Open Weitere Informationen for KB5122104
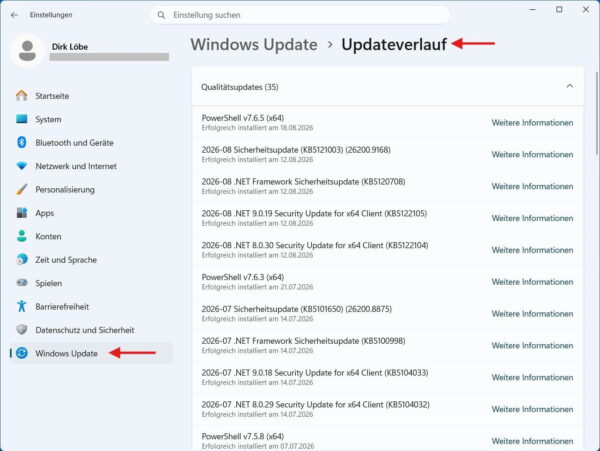The height and width of the screenshot is (451, 600). click(x=532, y=250)
